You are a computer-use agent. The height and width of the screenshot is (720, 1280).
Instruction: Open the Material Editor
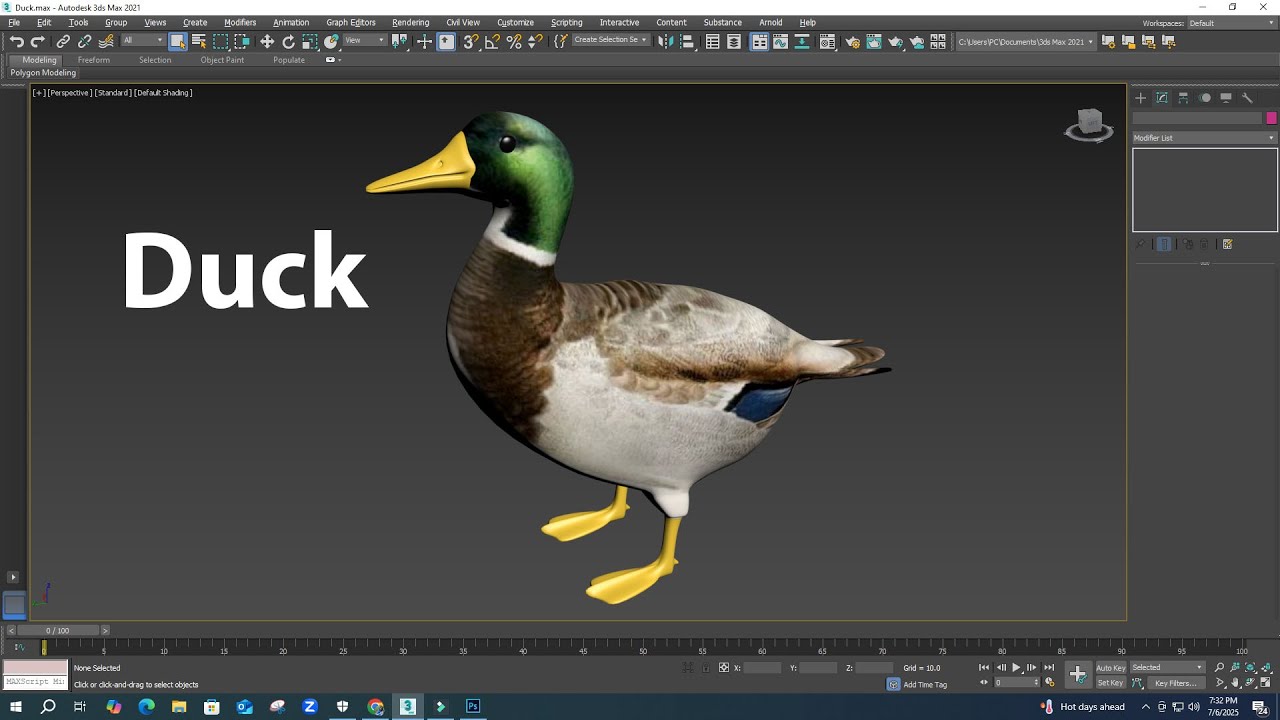[x=827, y=41]
